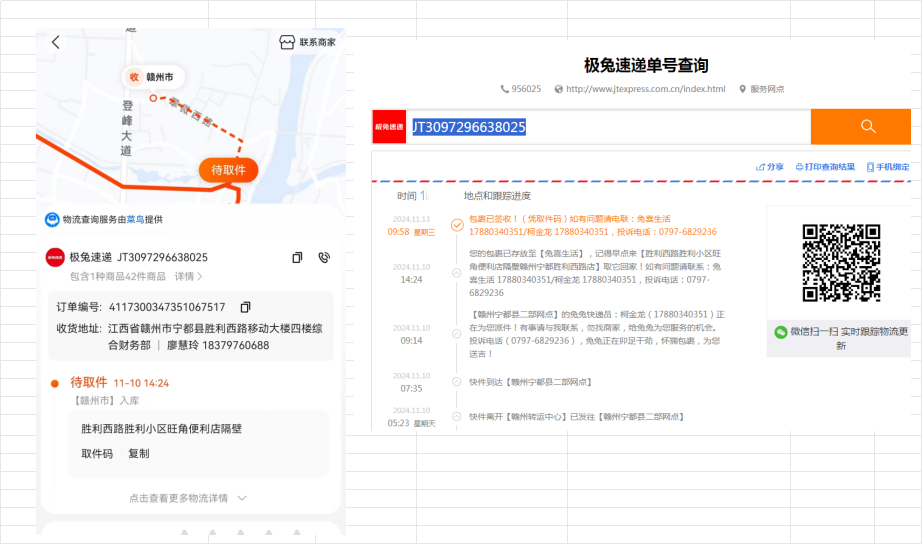Click 打印查询结果 print results link

click(825, 167)
